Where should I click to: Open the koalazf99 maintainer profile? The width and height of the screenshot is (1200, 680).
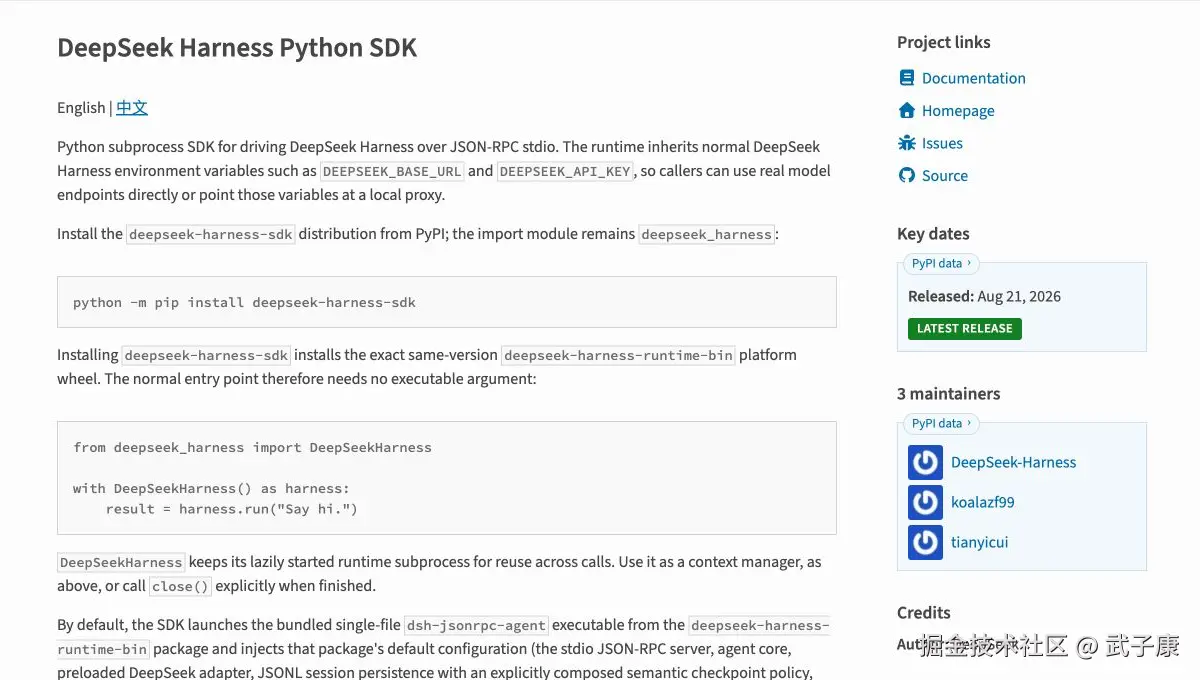[982, 502]
